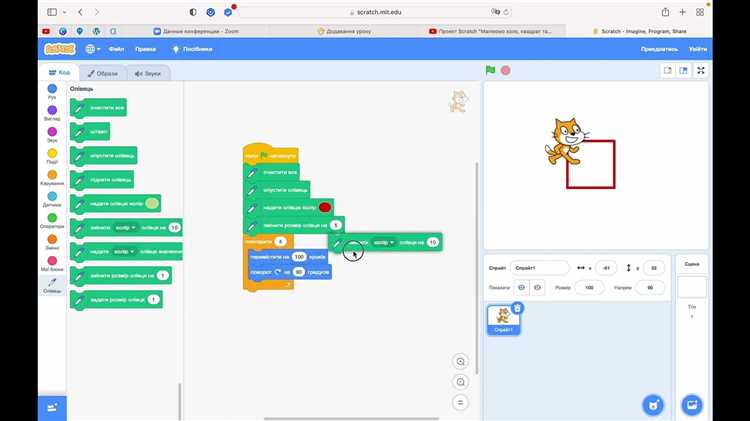The width and height of the screenshot is (750, 421).
Task: Click the штамп stamp block
Action: click(x=90, y=132)
